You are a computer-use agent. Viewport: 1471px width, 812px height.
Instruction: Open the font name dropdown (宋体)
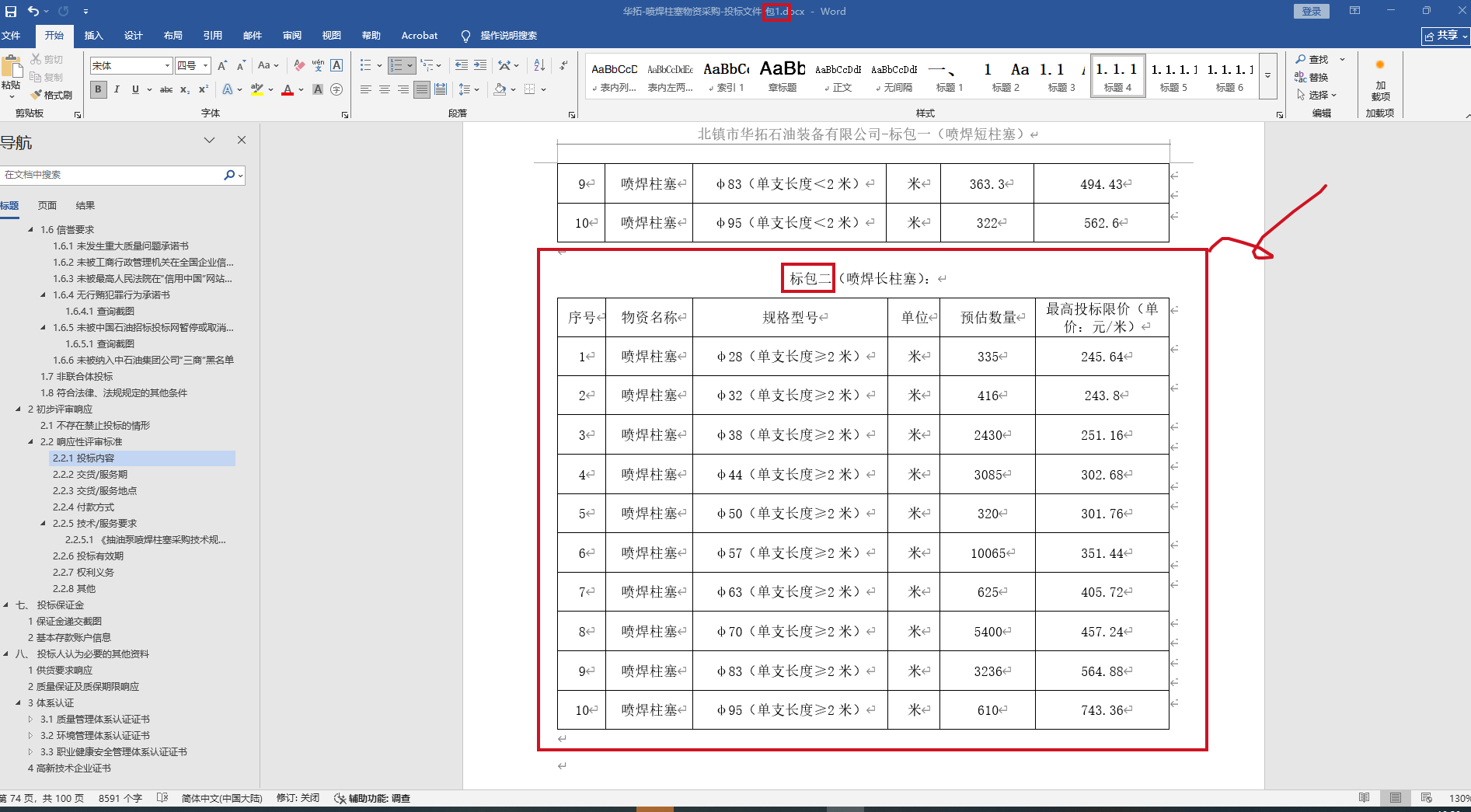pos(167,66)
